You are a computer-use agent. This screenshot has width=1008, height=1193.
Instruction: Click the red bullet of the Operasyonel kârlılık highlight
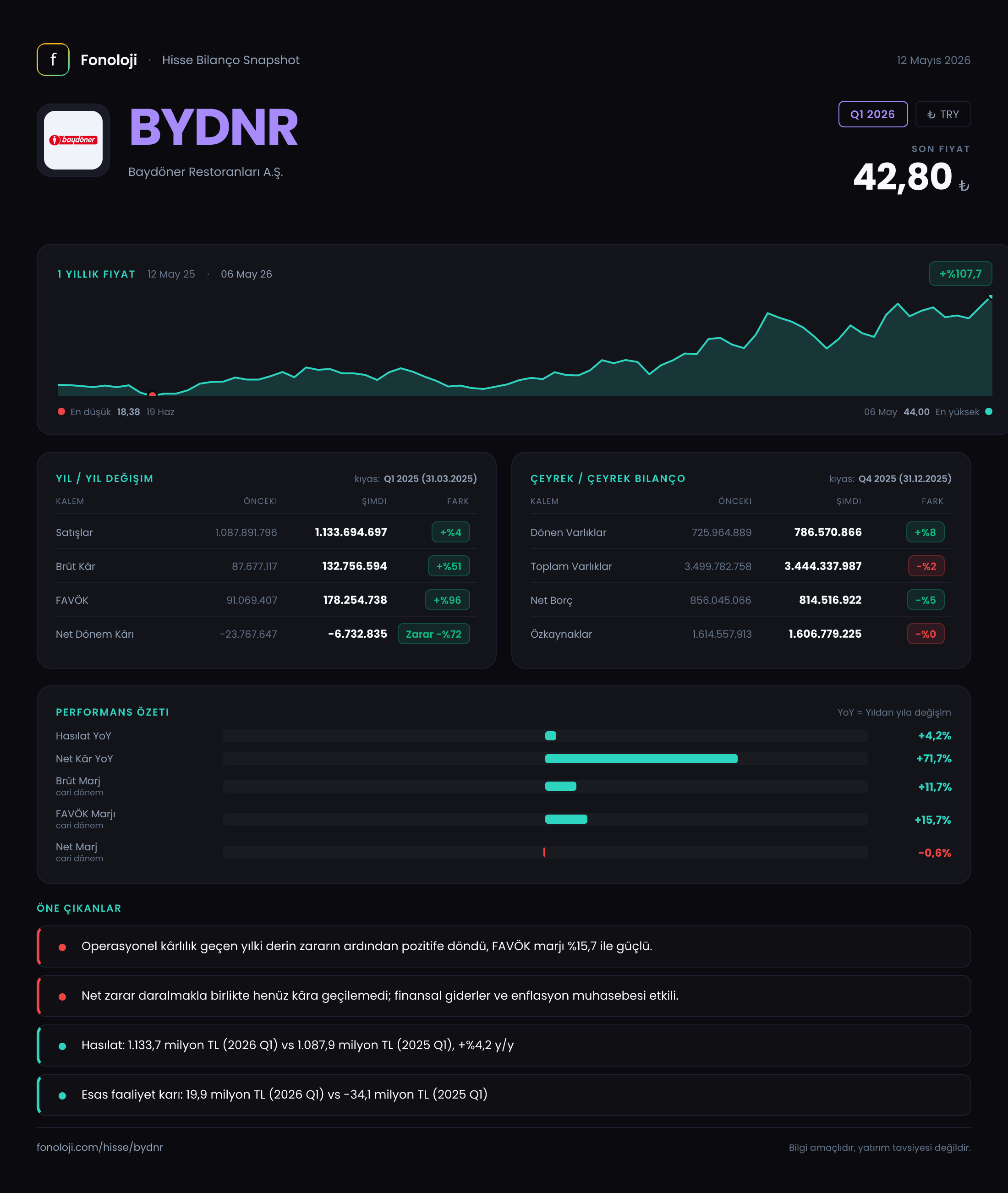pos(62,947)
